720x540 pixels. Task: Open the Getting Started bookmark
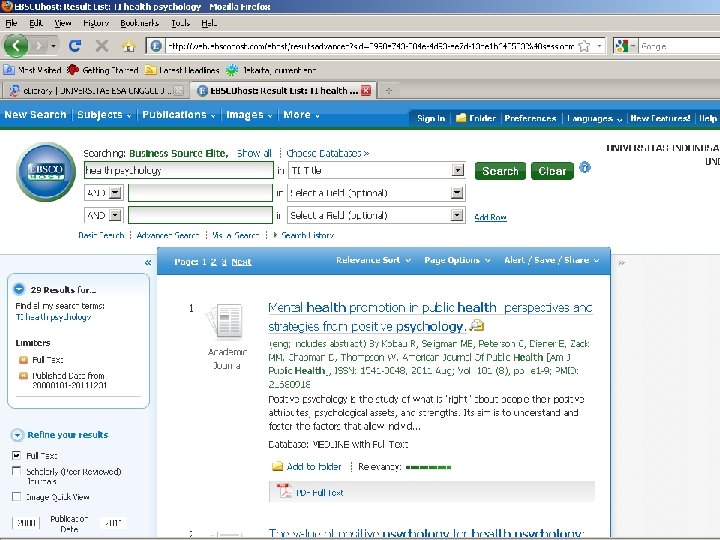click(103, 70)
